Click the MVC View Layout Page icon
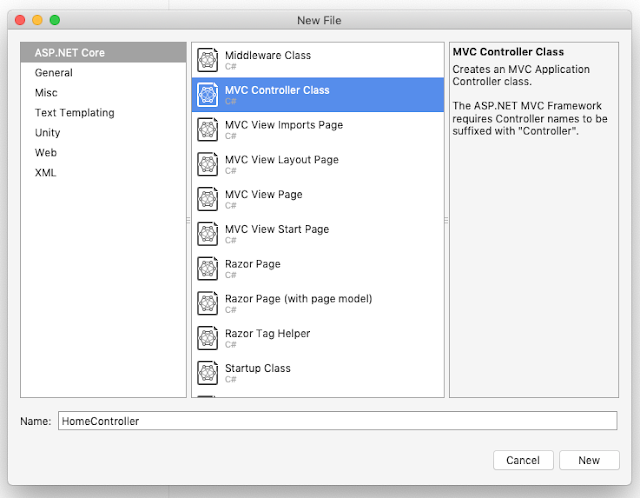Screen dimensions: 640x498 208,164
